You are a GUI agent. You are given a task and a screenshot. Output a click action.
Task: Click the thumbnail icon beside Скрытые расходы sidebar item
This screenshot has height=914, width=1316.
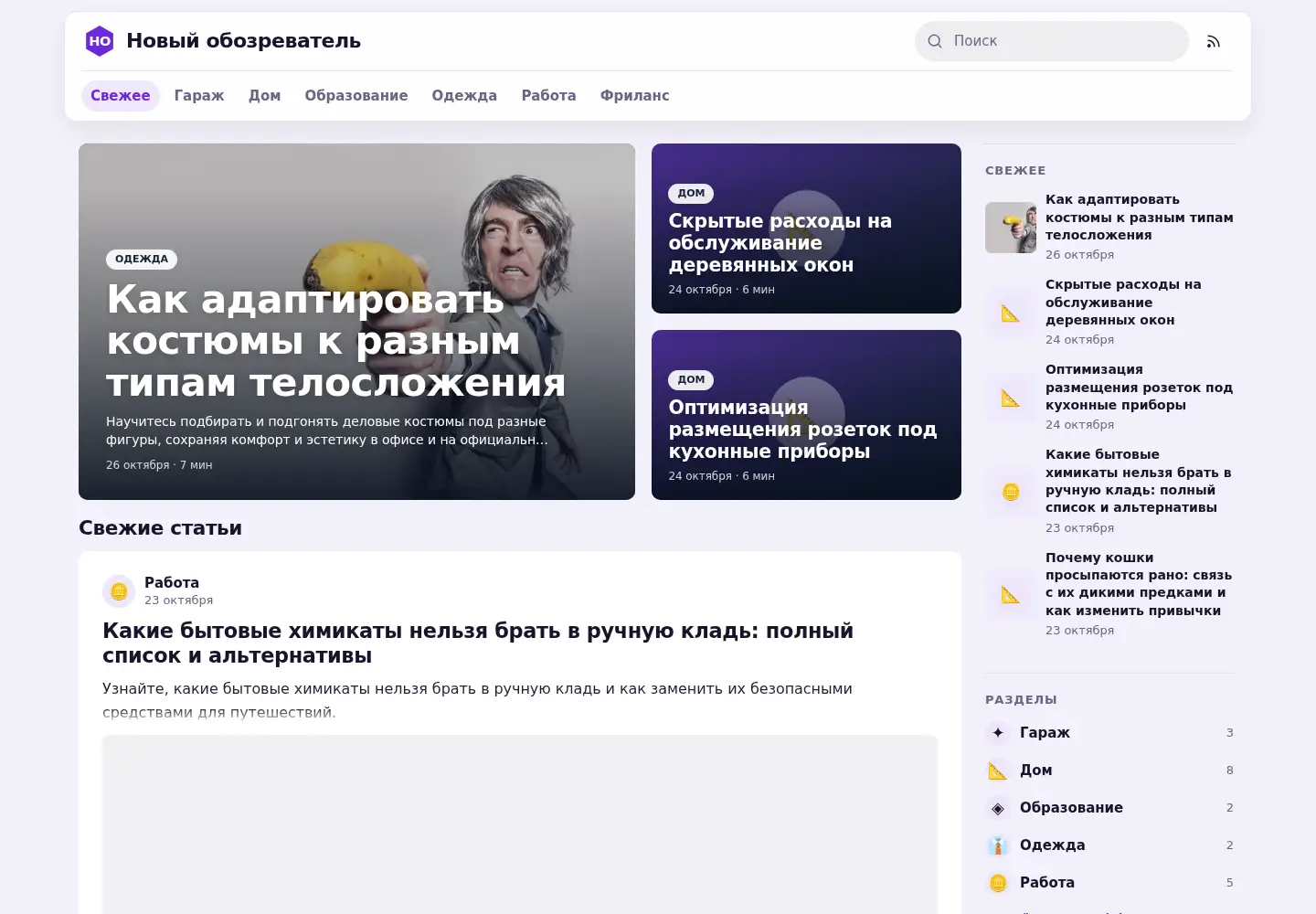tap(1011, 313)
